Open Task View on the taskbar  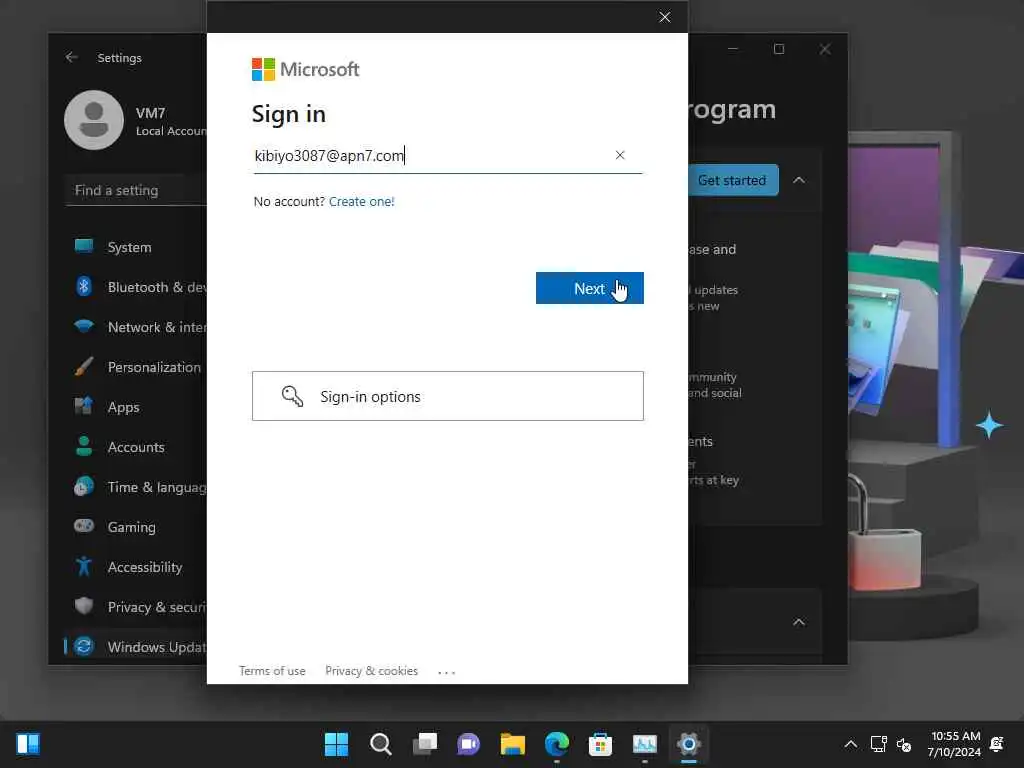coord(424,744)
